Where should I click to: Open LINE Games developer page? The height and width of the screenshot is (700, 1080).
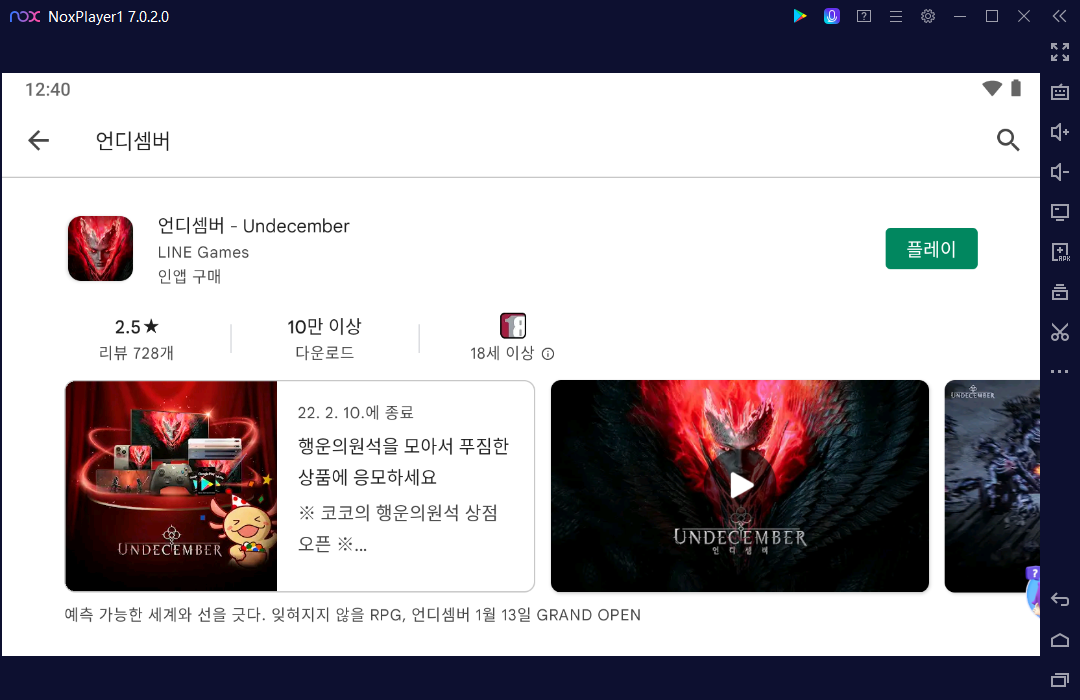(203, 252)
